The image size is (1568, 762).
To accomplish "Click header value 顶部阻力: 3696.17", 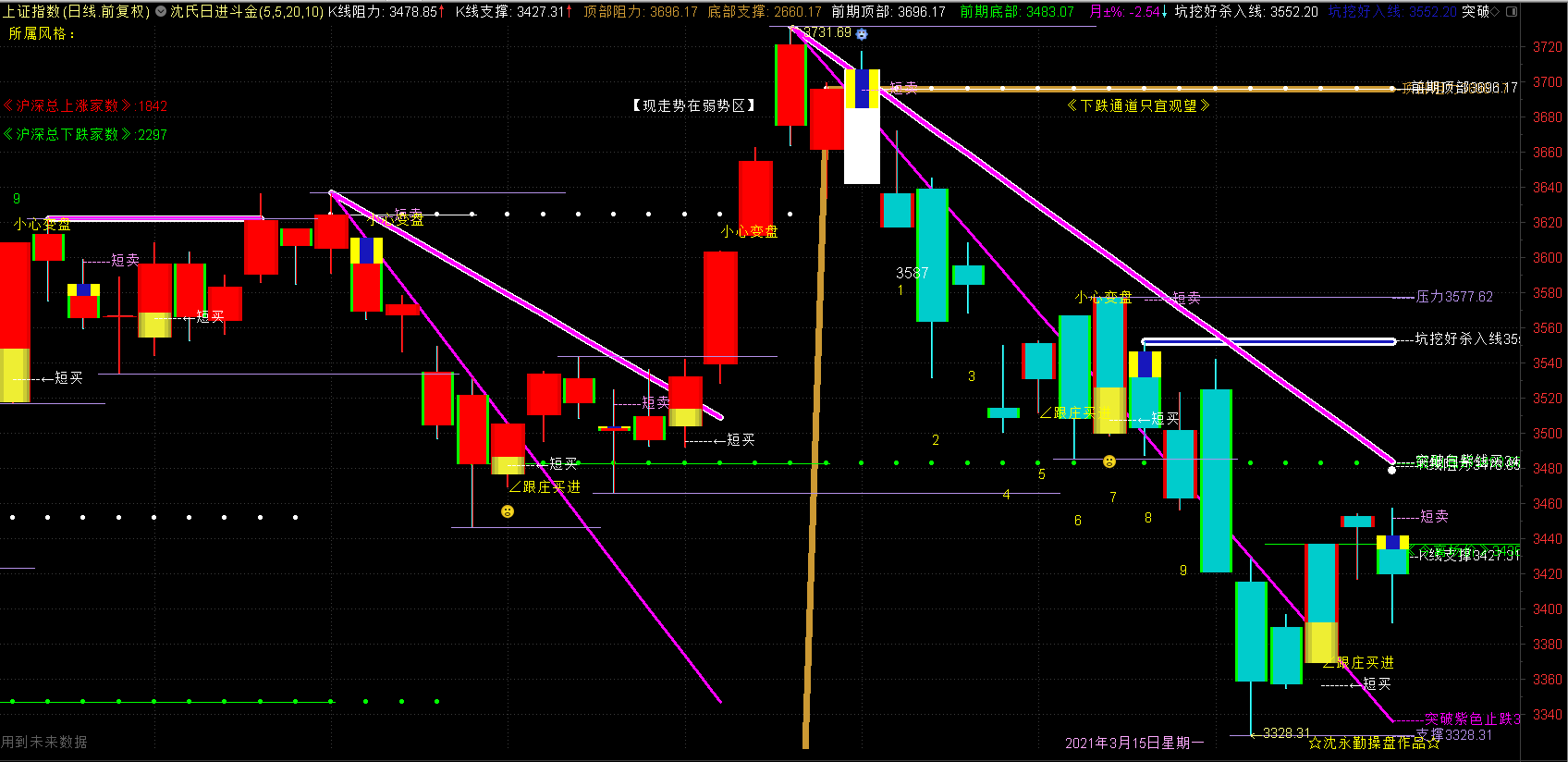I will click(x=641, y=12).
